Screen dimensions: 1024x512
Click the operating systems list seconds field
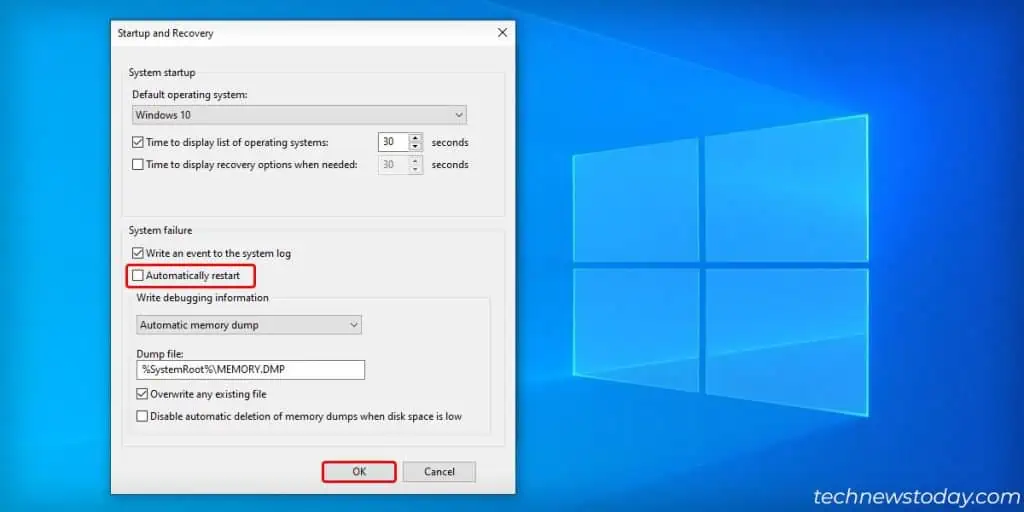tap(393, 142)
